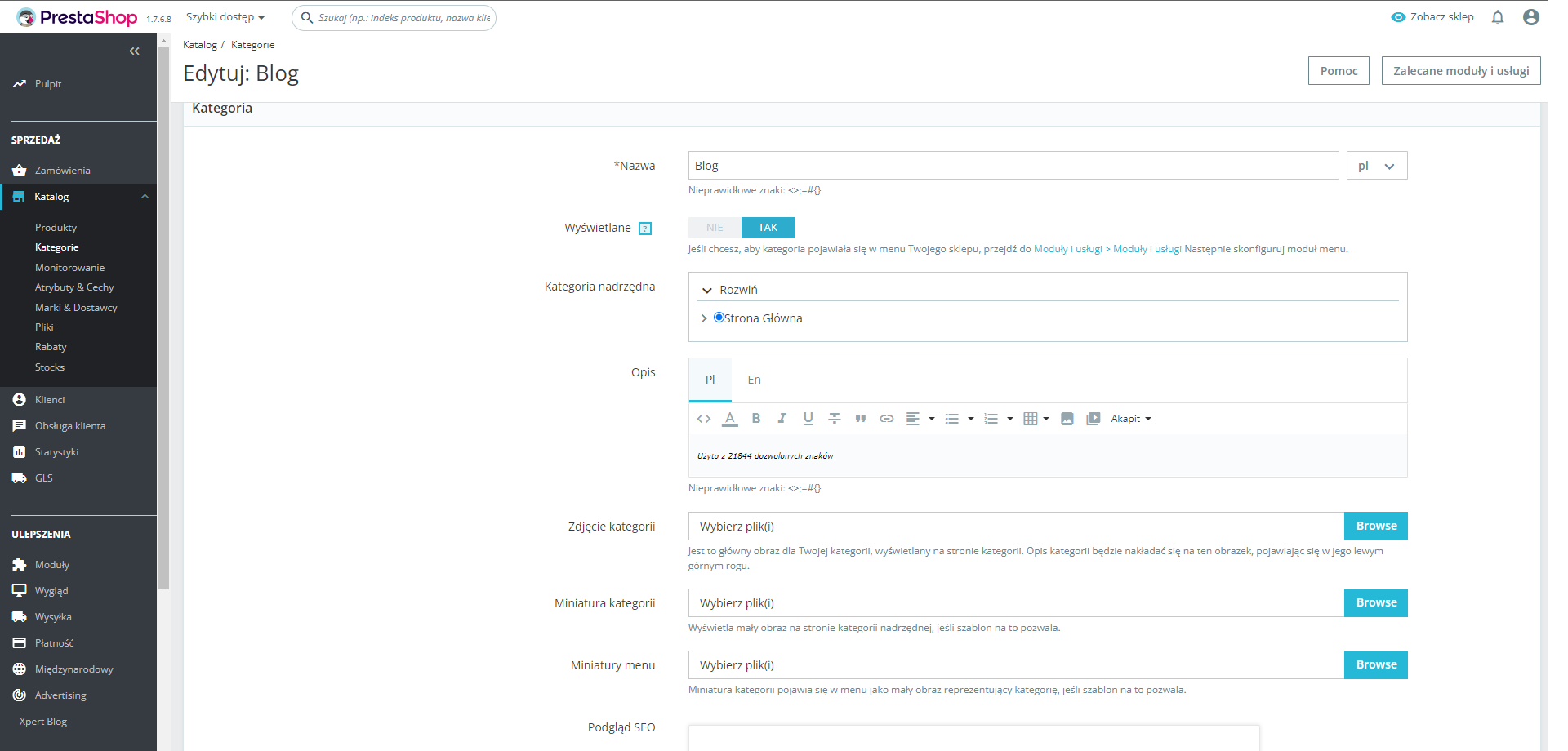This screenshot has height=751, width=1568.
Task: Insert a blockquote in description editor
Action: 860,419
